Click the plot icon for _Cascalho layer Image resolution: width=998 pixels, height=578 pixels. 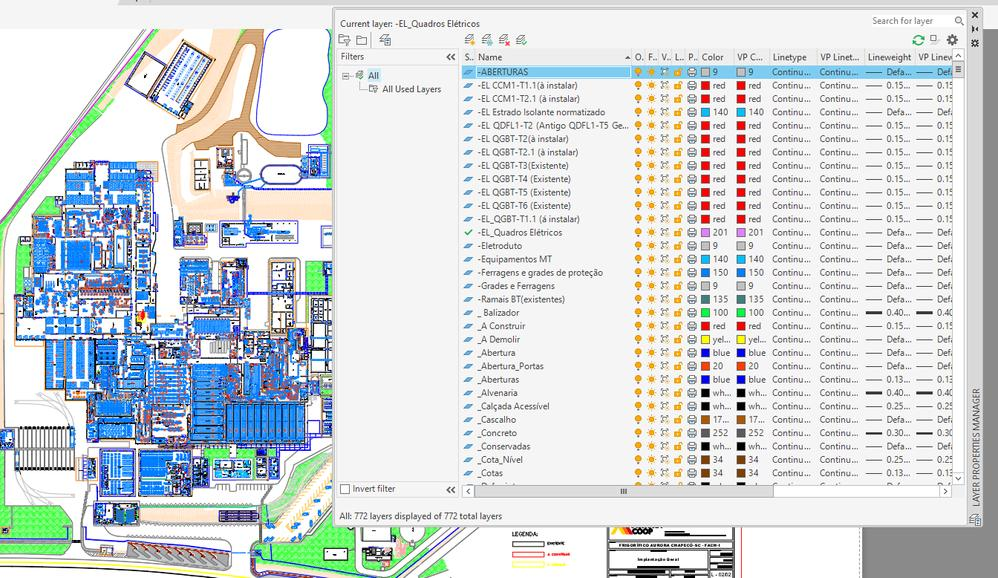point(692,419)
